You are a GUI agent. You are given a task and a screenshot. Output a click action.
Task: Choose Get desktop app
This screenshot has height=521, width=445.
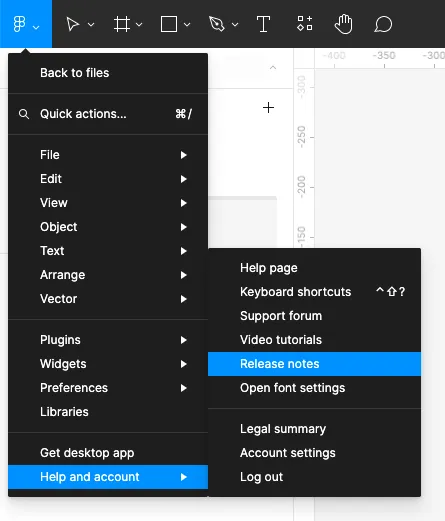[108, 453]
